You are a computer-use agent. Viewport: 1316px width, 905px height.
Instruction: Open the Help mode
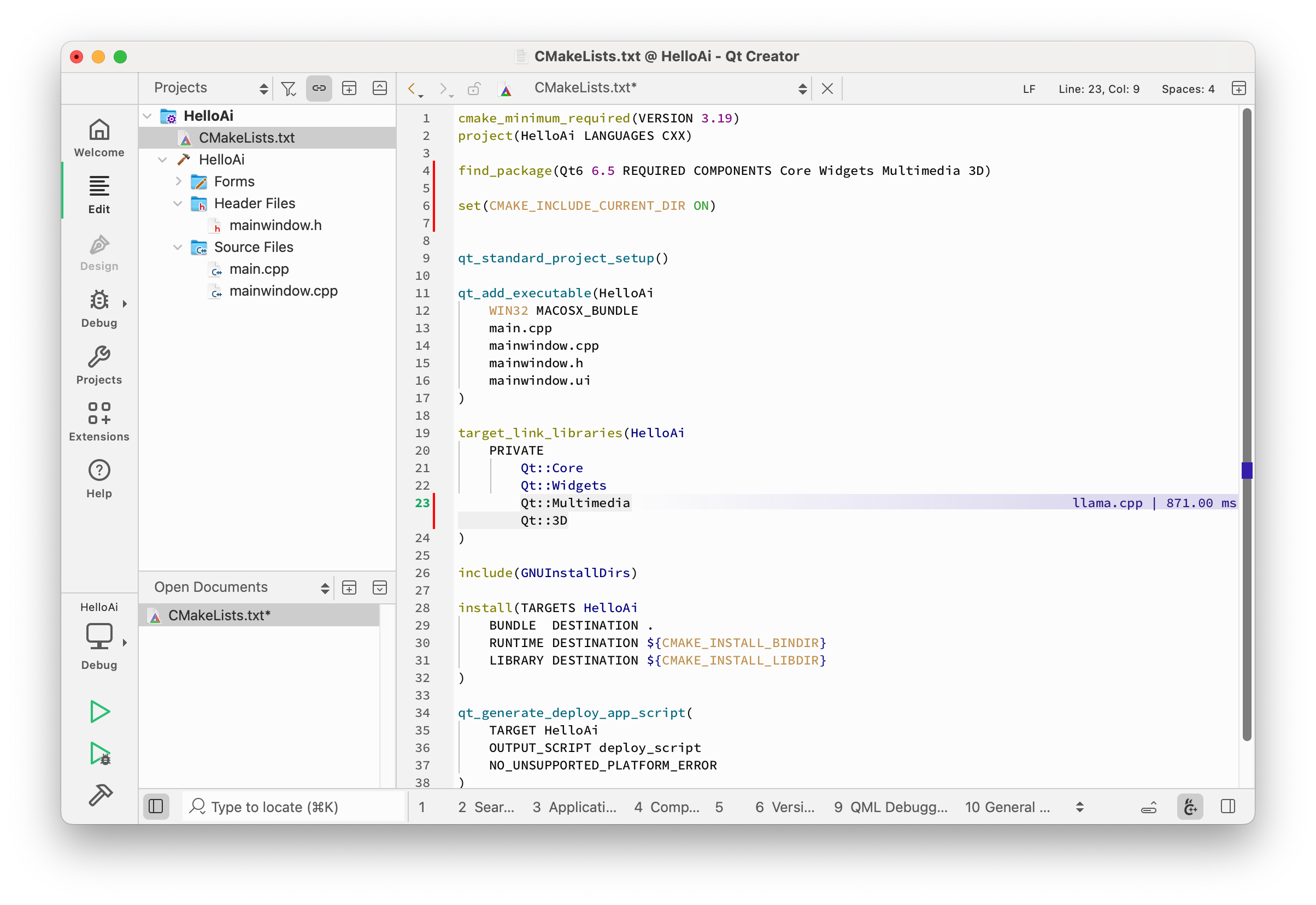(99, 479)
